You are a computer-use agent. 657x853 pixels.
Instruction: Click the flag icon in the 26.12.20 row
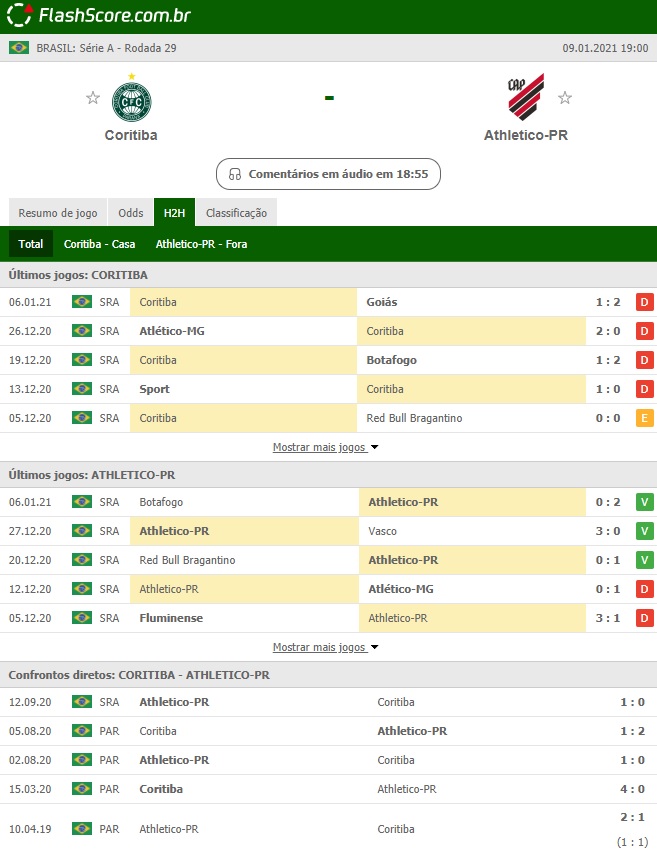coord(82,330)
